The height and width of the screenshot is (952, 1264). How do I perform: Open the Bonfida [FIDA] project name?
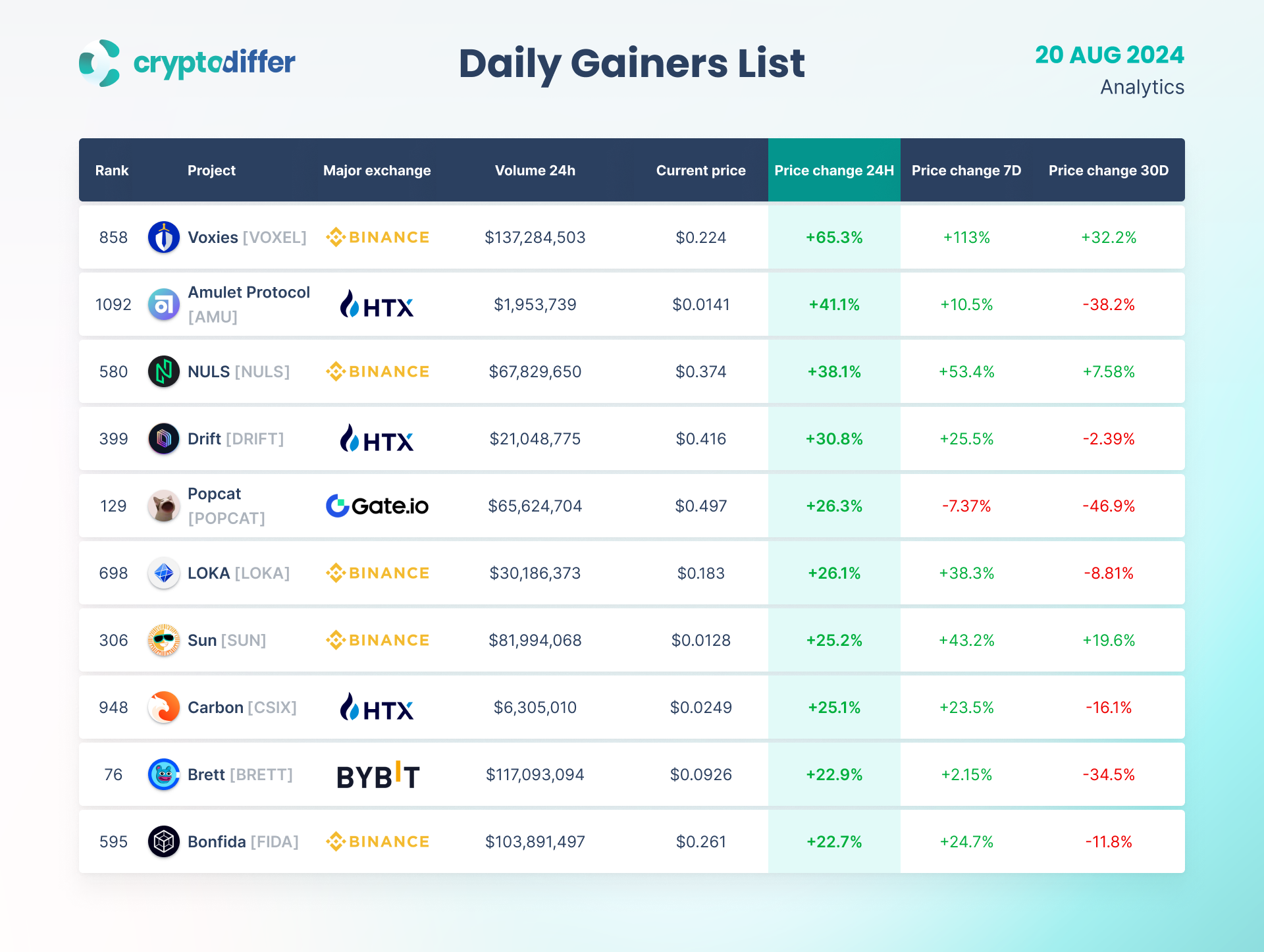pos(243,841)
